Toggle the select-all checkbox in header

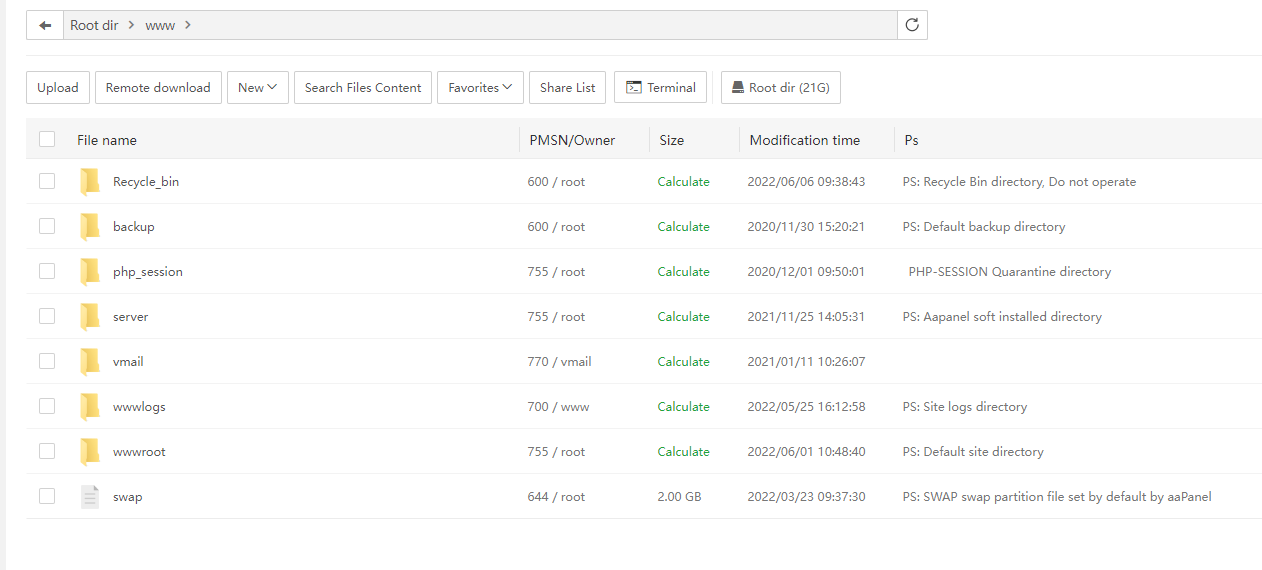point(47,139)
